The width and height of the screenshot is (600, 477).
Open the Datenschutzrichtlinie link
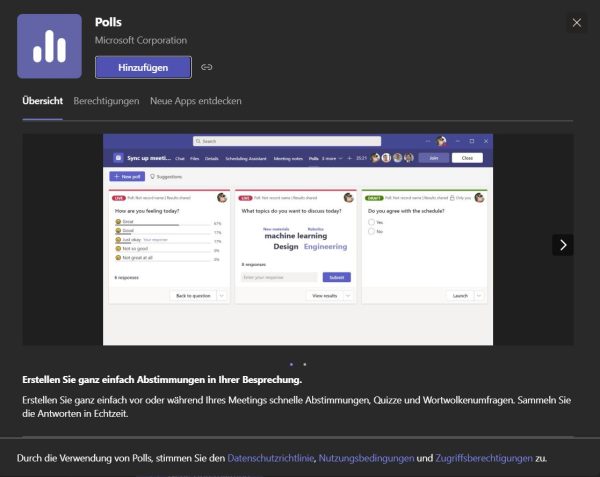click(x=271, y=458)
